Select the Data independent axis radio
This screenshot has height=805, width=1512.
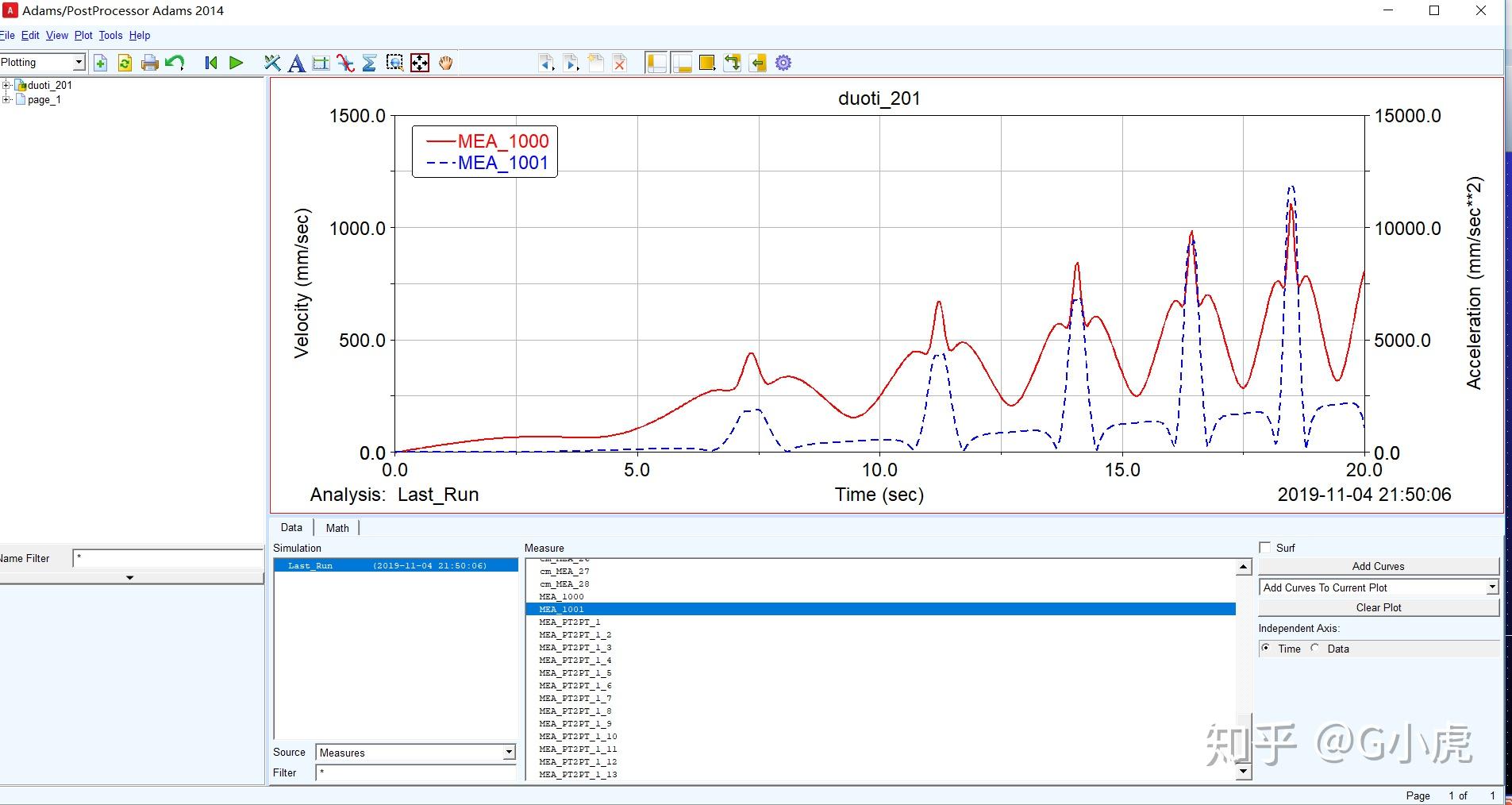click(1315, 649)
